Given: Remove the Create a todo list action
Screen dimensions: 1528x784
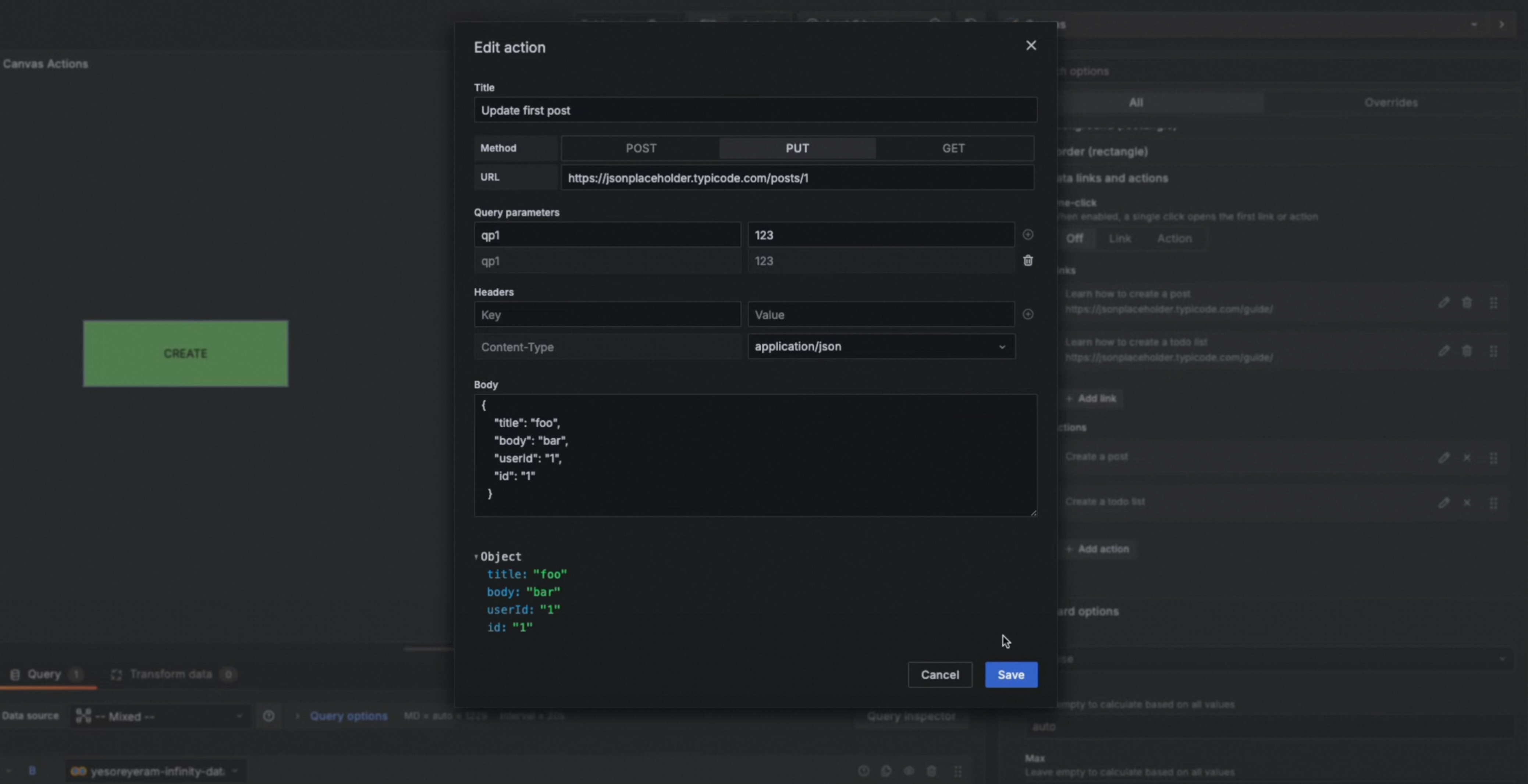Looking at the screenshot, I should [1467, 503].
